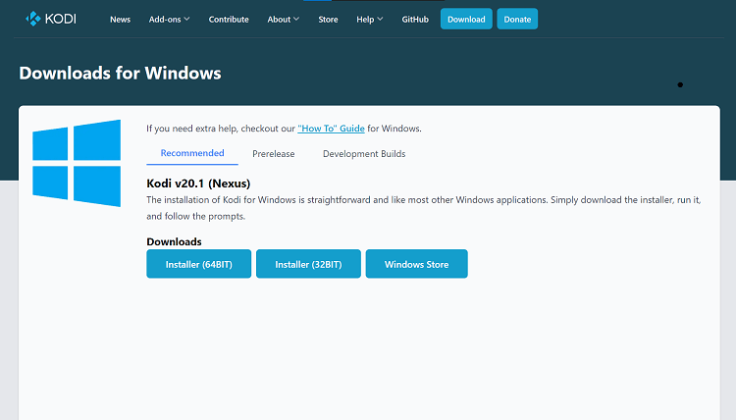
Task: Click the Downloads for Windows title
Action: coord(120,73)
